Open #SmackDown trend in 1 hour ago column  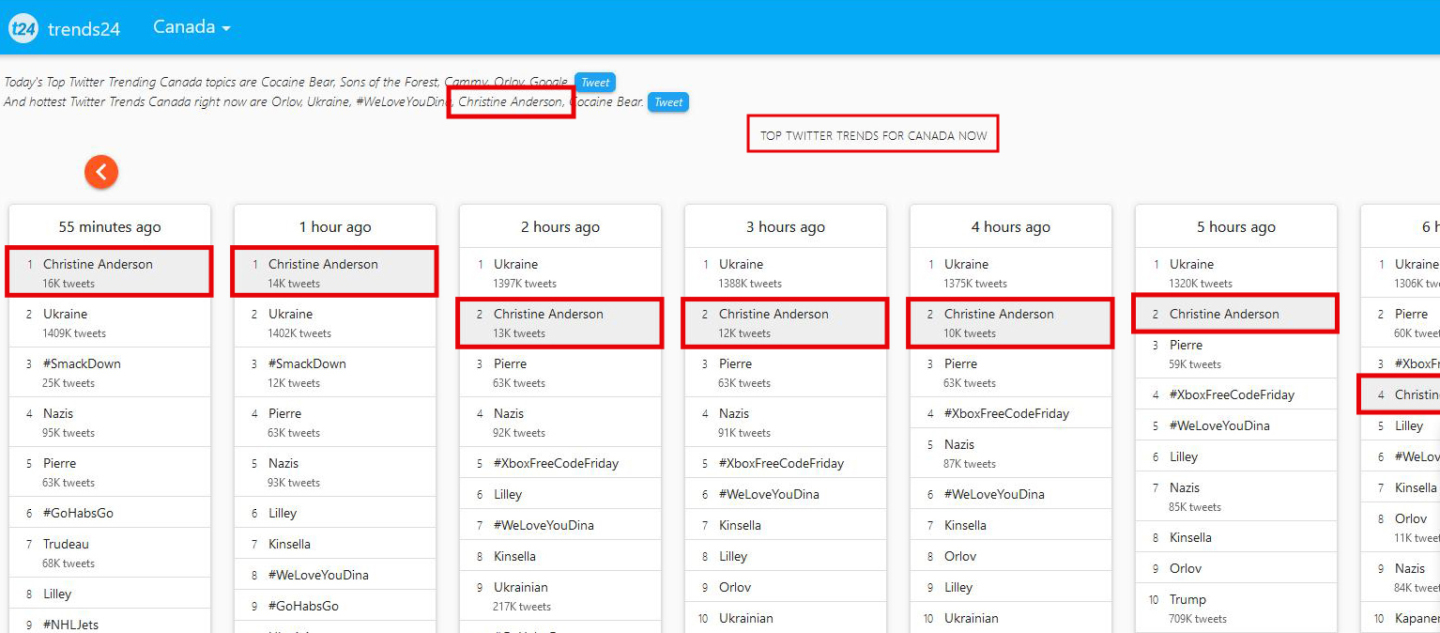[x=307, y=364]
